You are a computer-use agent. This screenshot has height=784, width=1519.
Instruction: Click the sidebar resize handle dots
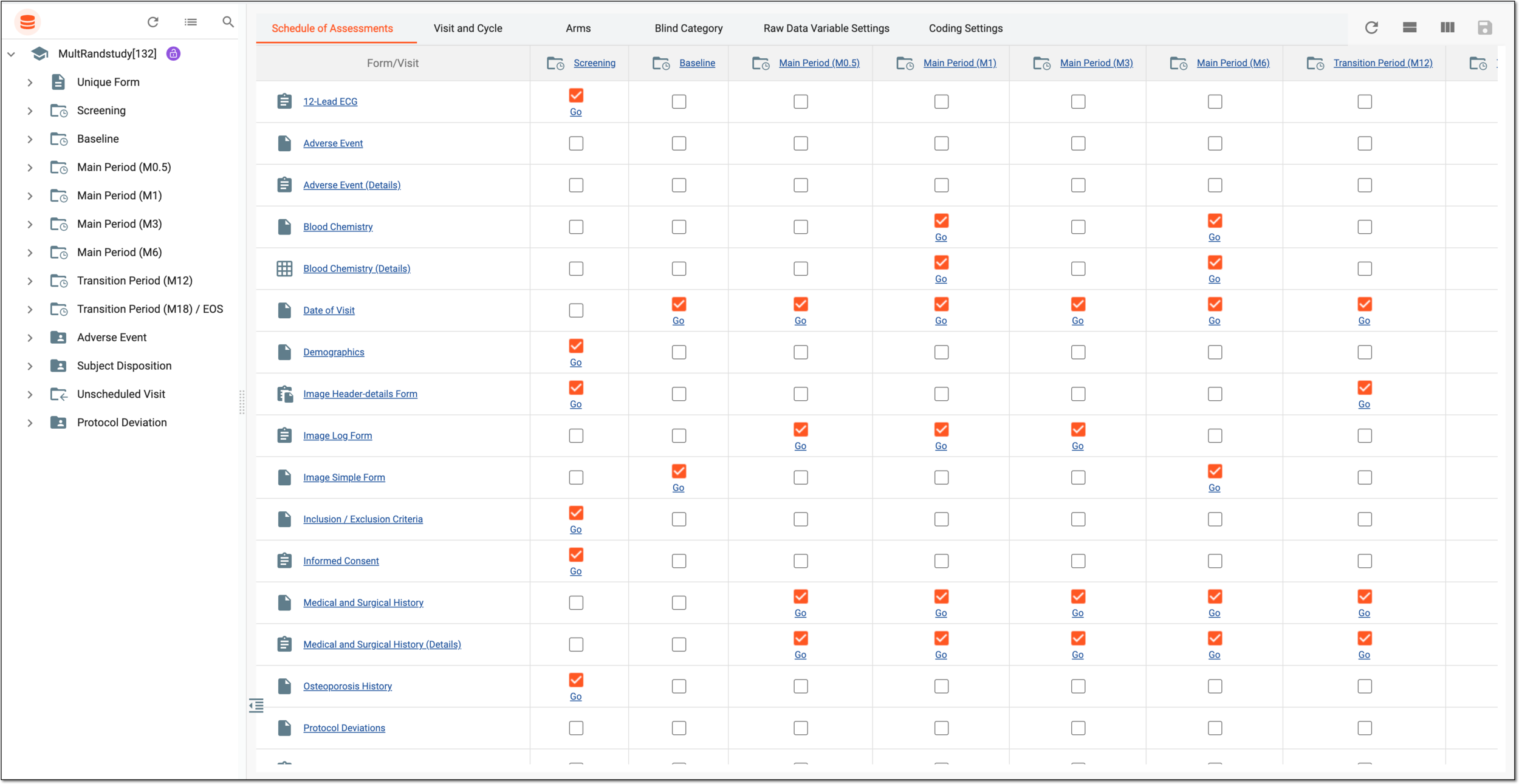click(242, 402)
